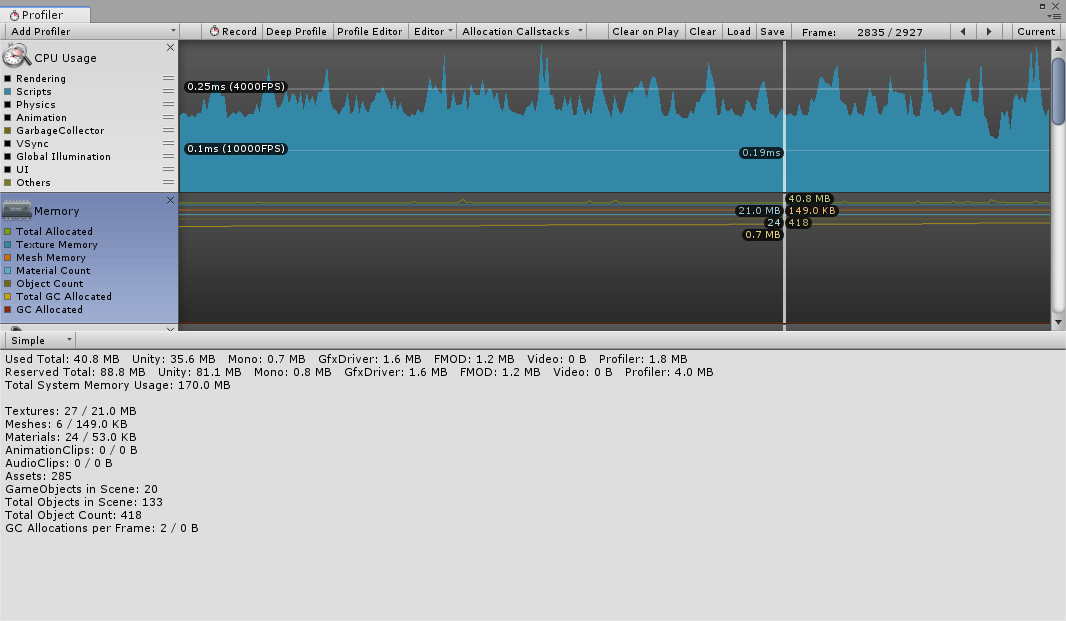Select the Profiler tab
1066x621 pixels.
click(x=45, y=14)
